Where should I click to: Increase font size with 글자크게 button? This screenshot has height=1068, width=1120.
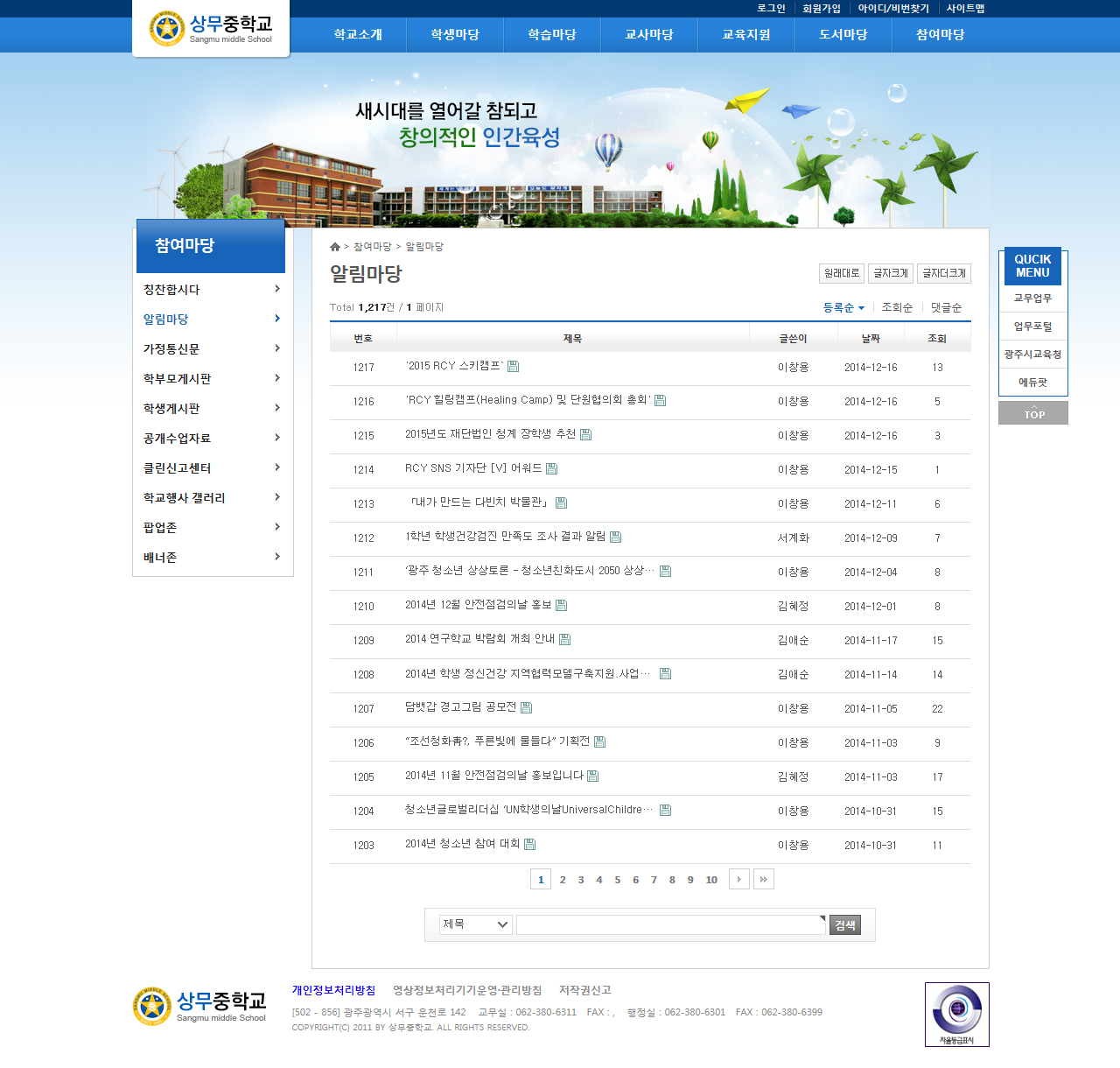891,273
